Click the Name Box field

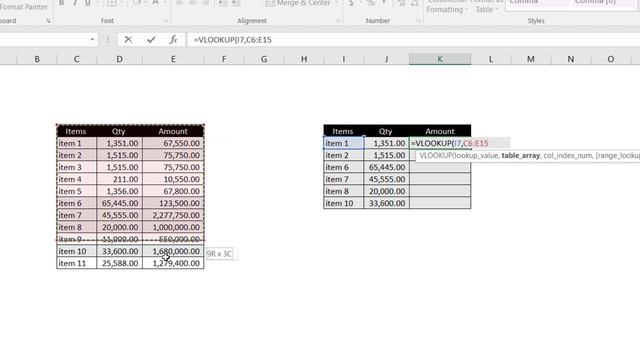click(43, 40)
